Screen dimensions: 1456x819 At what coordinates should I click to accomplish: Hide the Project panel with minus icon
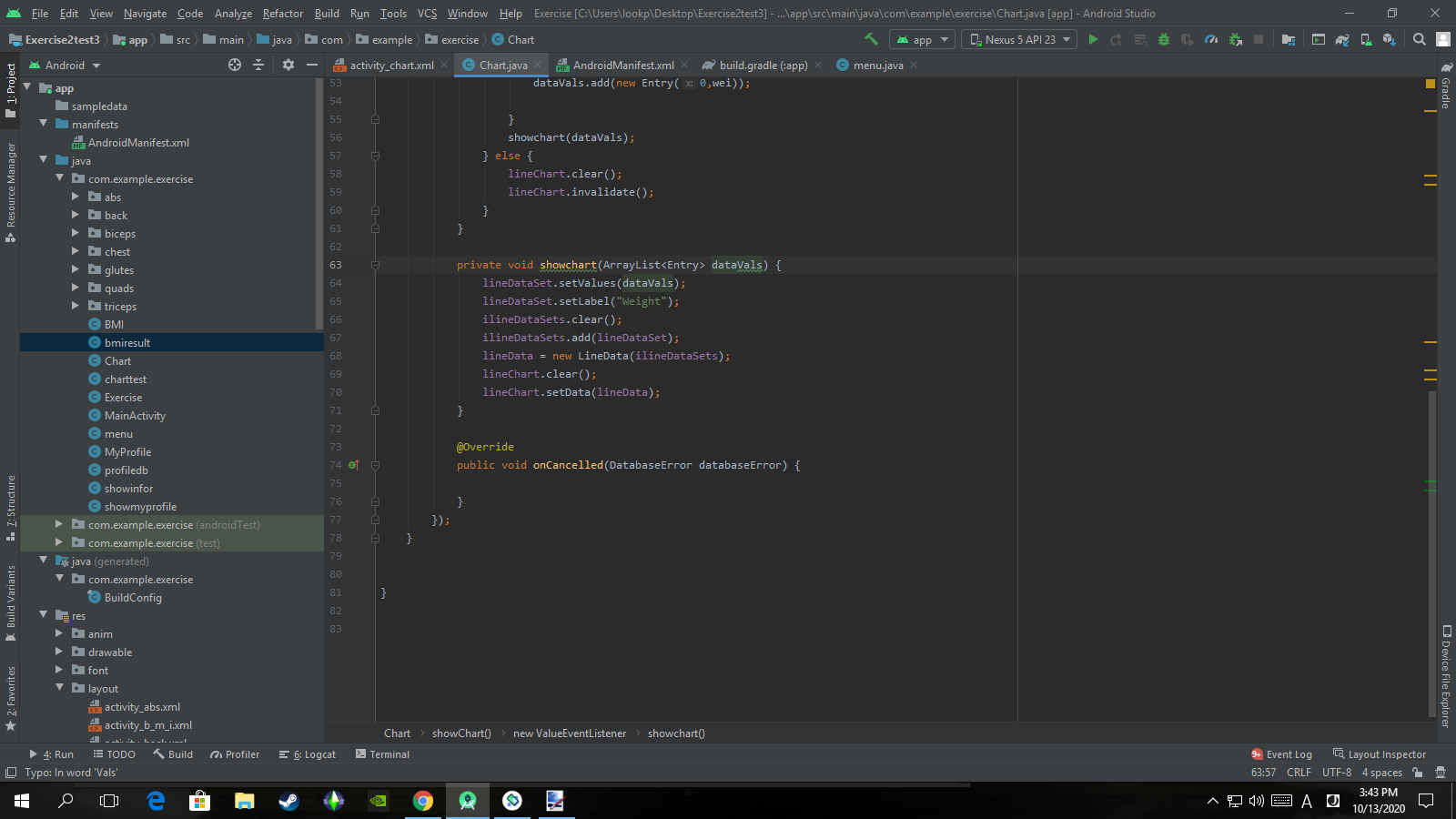pyautogui.click(x=312, y=65)
